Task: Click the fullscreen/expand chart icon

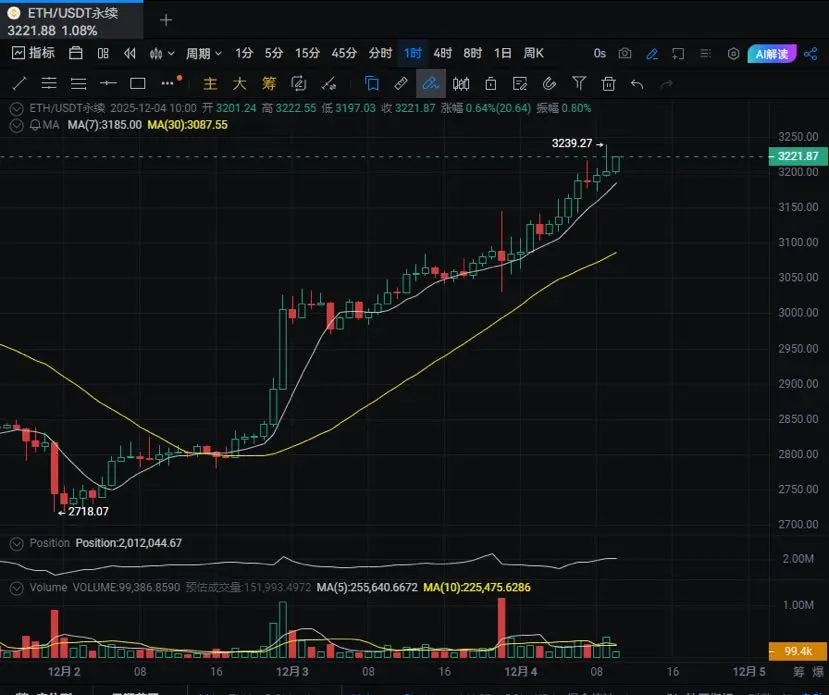Action: pyautogui.click(x=678, y=53)
